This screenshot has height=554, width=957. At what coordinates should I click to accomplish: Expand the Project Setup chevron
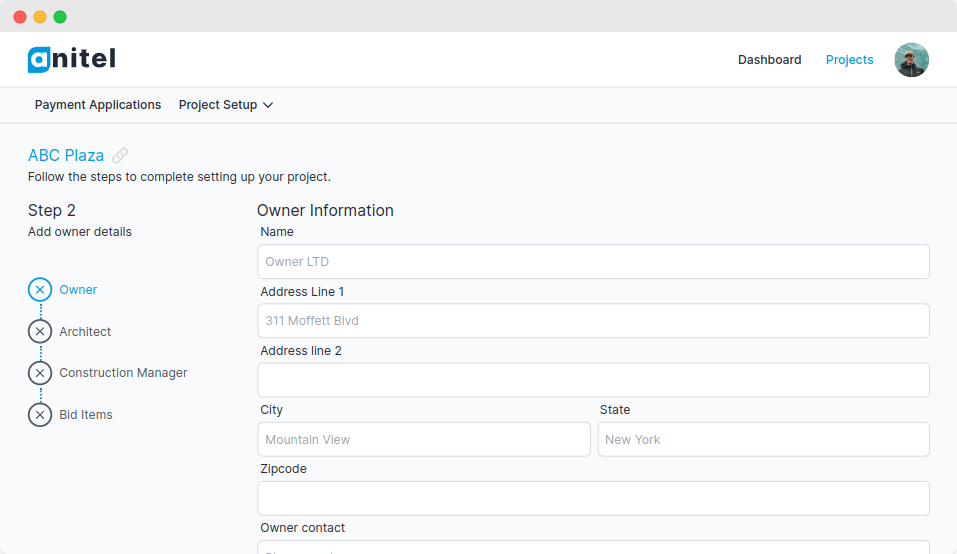[268, 105]
